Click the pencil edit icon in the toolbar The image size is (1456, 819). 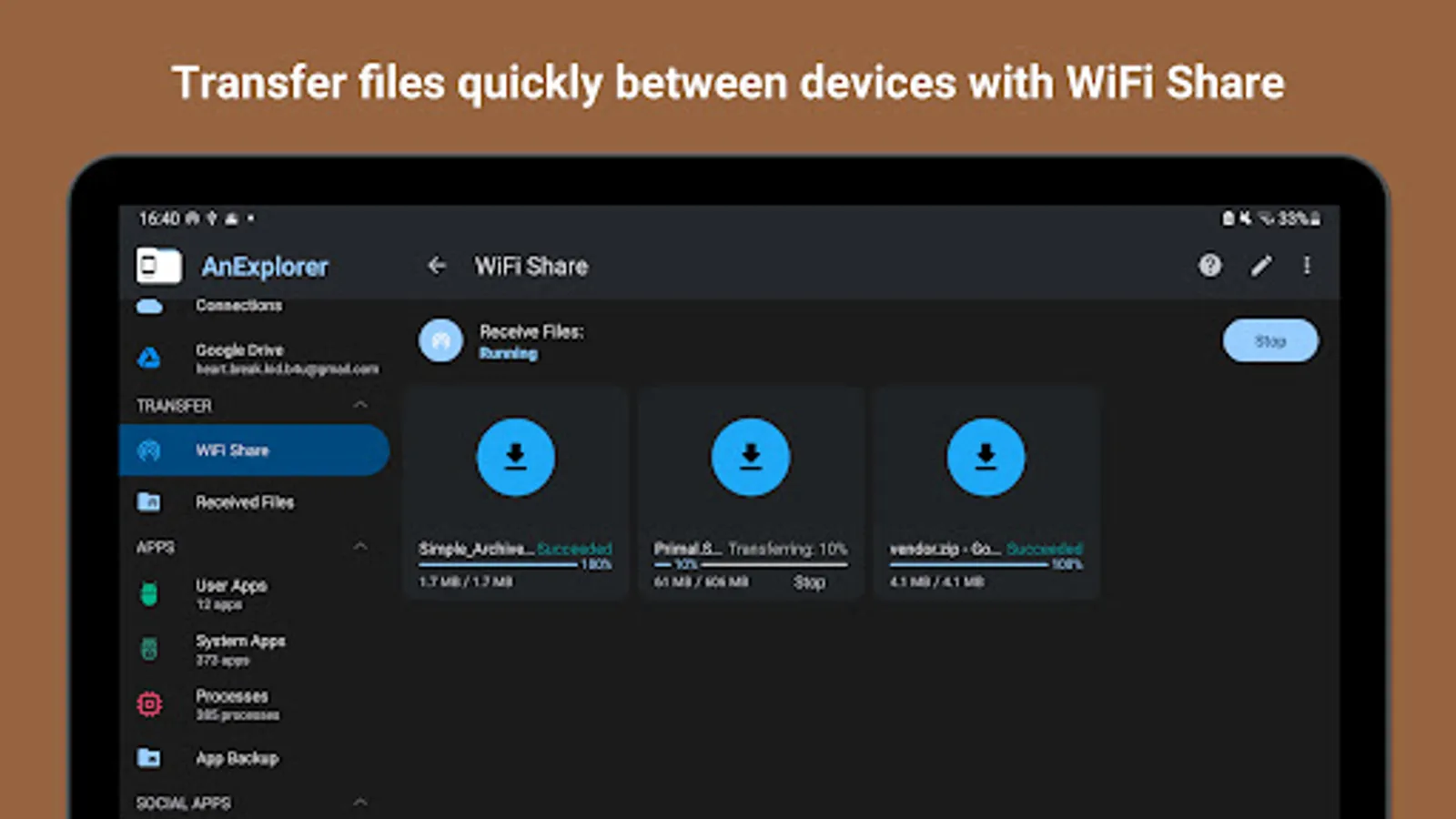point(1260,266)
